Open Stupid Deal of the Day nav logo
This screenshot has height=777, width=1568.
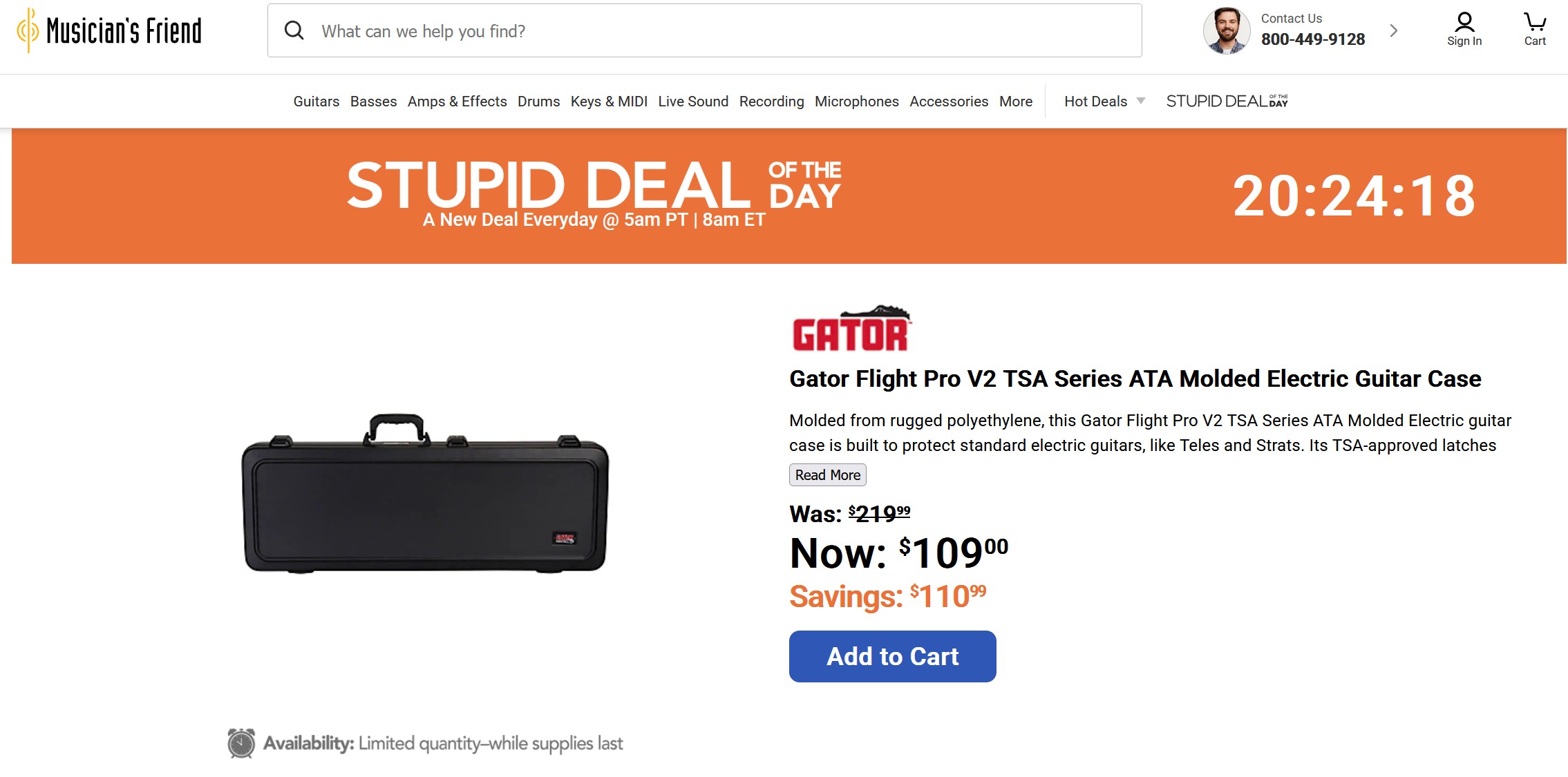click(x=1227, y=102)
